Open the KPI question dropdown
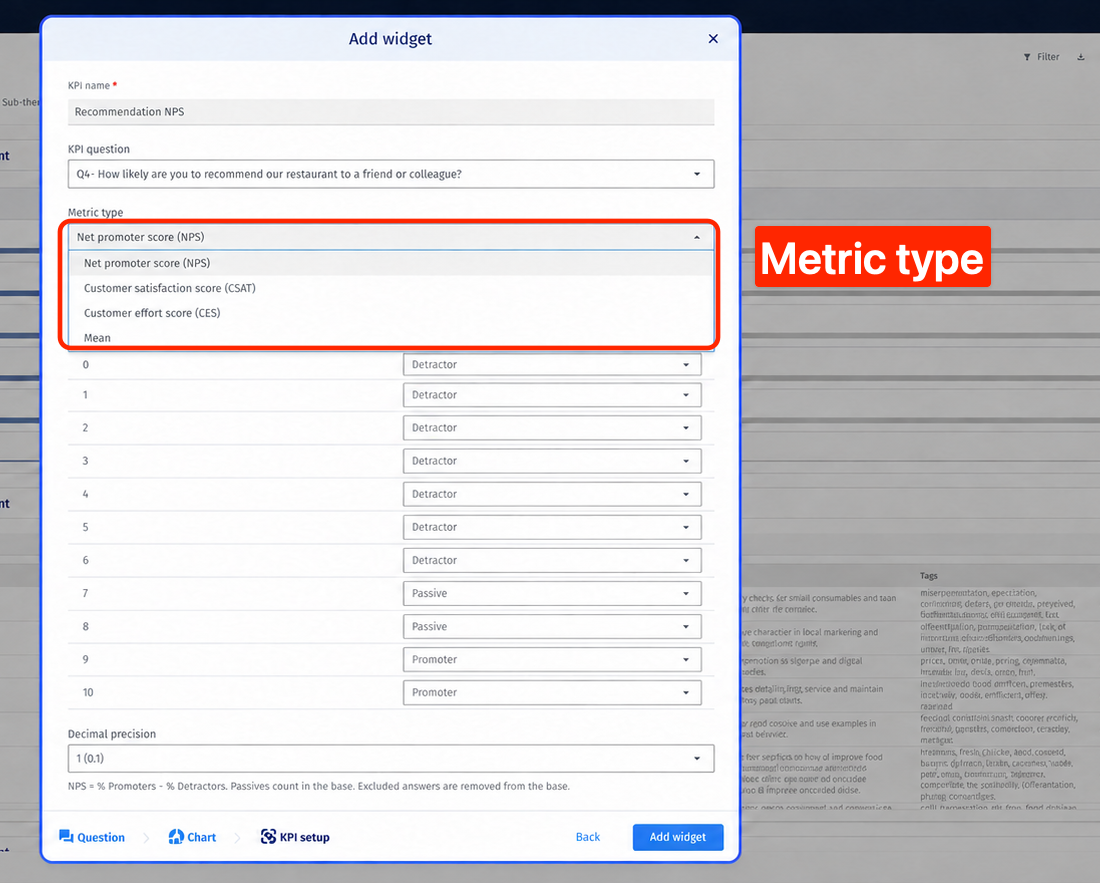This screenshot has width=1100, height=883. (391, 174)
